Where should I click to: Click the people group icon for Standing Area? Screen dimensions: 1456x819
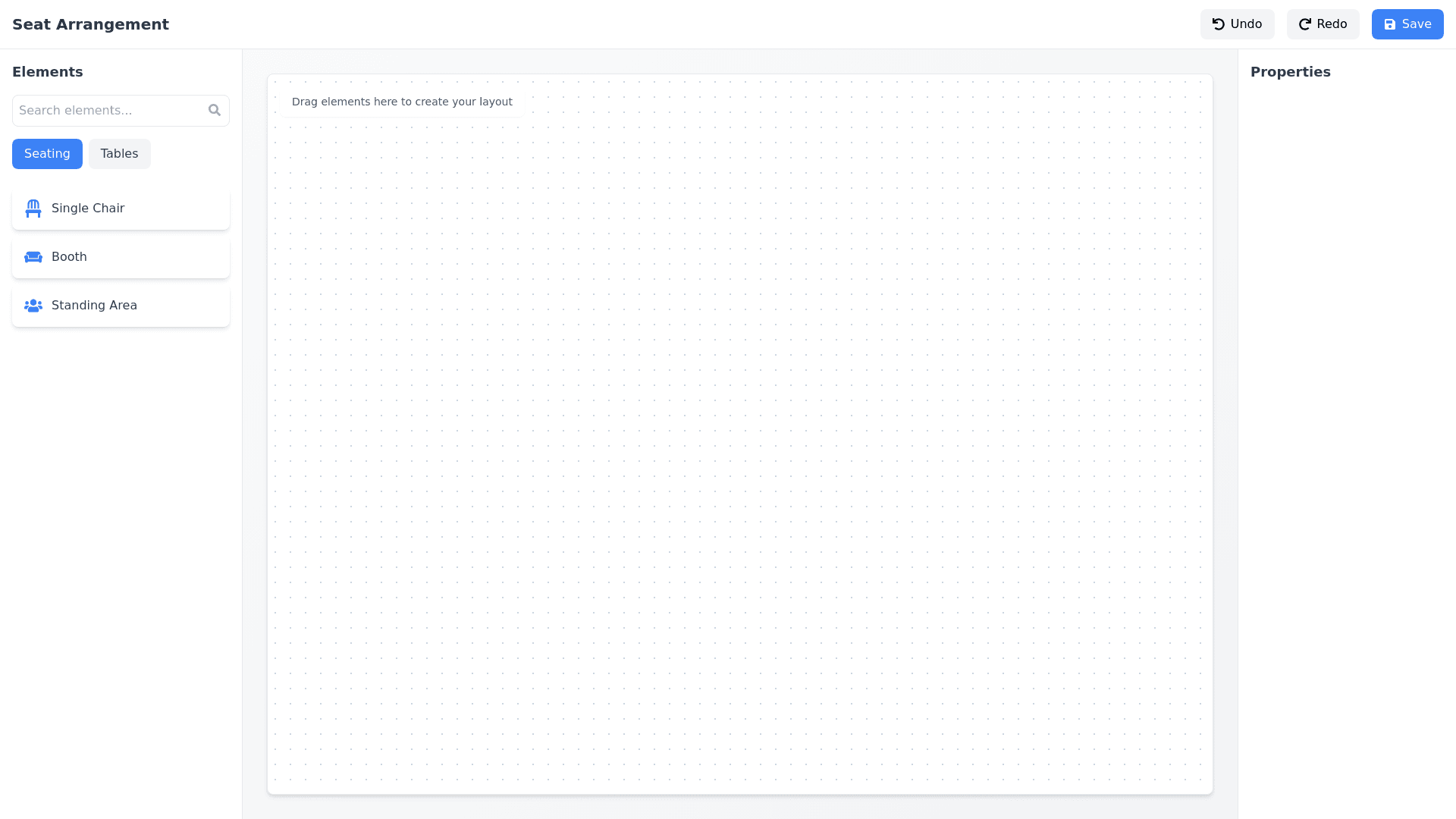pos(33,306)
